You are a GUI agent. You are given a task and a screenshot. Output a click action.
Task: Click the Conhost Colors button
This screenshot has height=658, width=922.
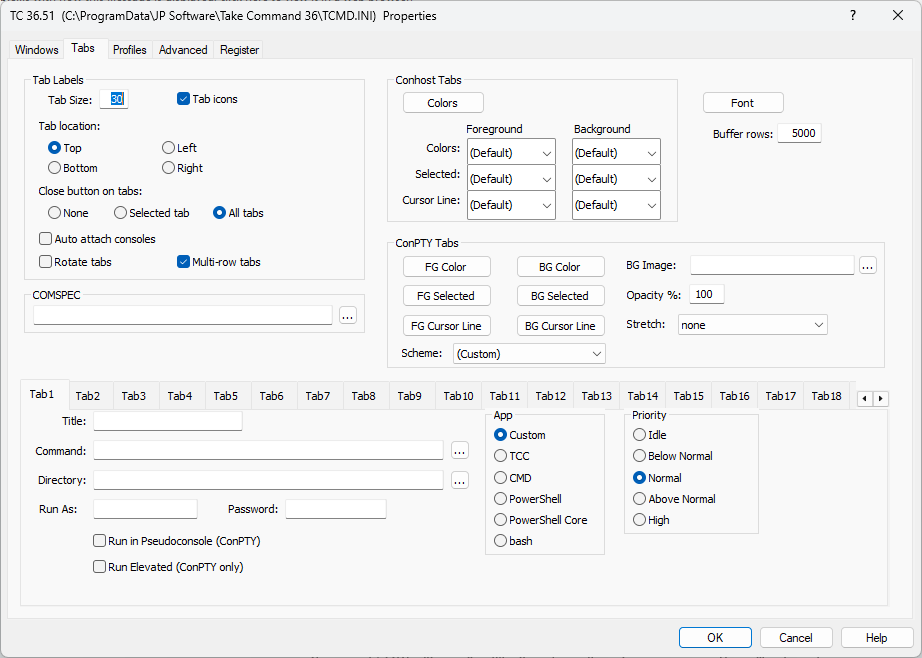pyautogui.click(x=443, y=103)
